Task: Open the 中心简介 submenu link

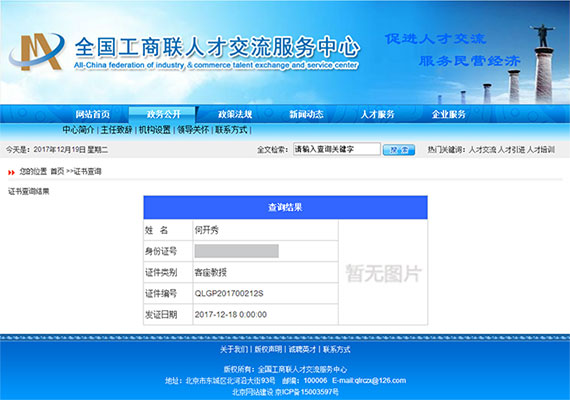Action: (x=78, y=130)
